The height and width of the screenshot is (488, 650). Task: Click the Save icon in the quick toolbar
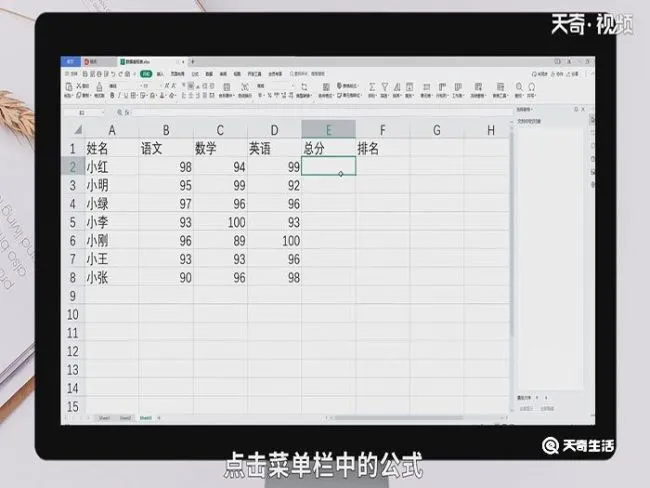[x=85, y=74]
